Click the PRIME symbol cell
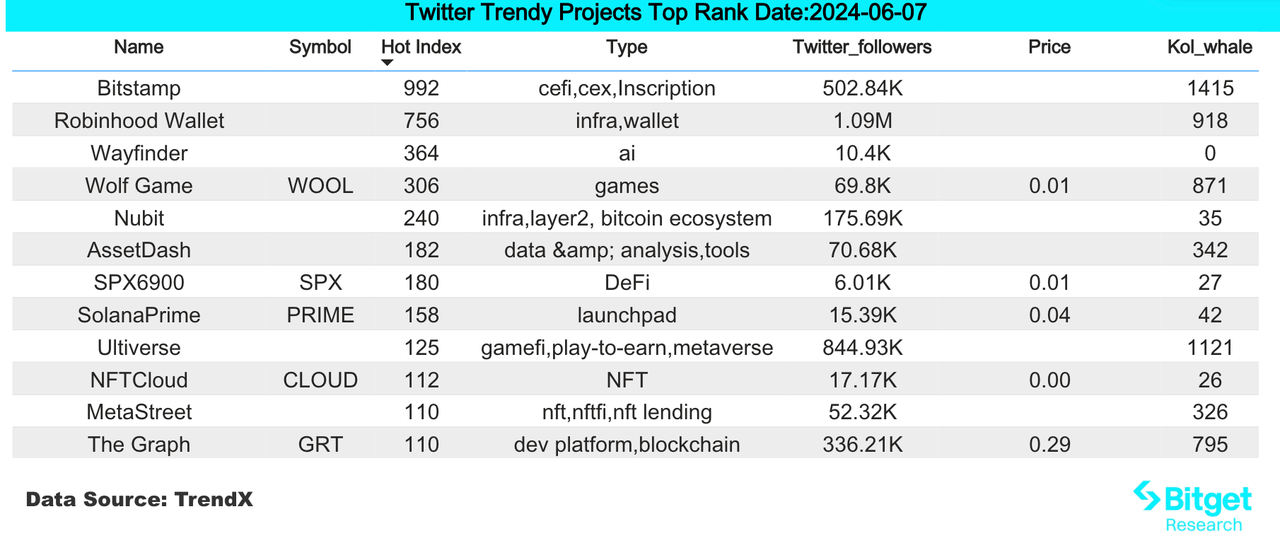The image size is (1280, 550). pos(320,315)
